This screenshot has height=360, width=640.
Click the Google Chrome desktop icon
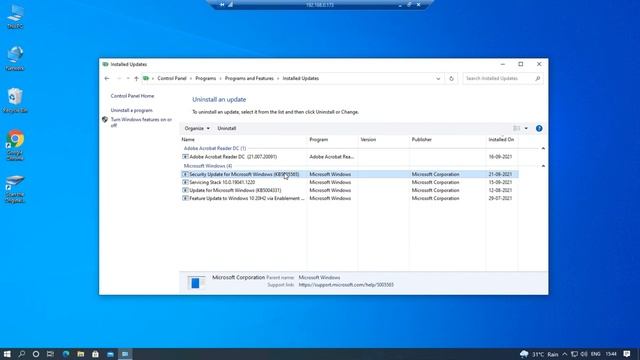tap(15, 145)
